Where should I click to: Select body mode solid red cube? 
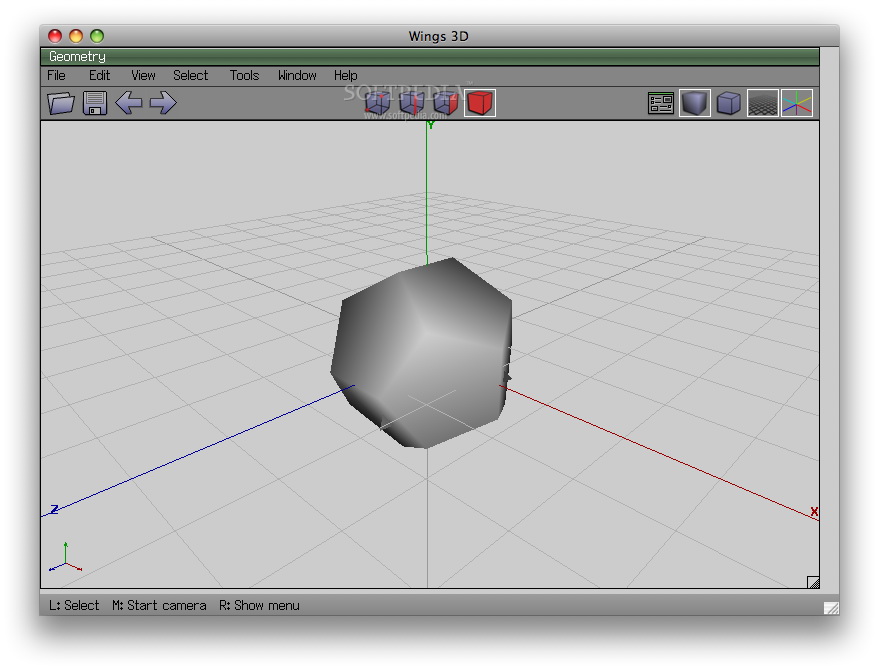point(480,102)
